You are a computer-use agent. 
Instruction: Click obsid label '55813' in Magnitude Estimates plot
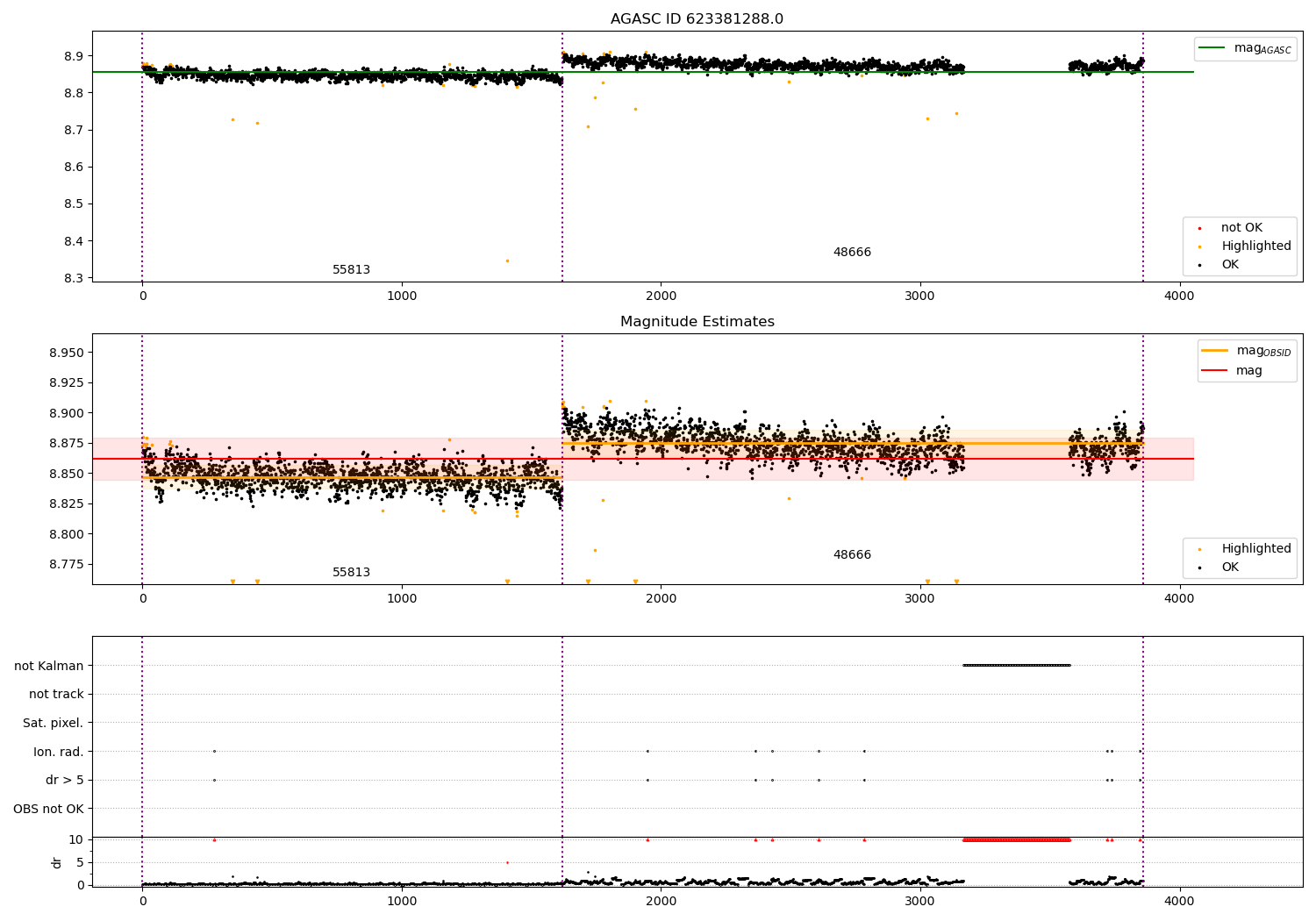351,573
